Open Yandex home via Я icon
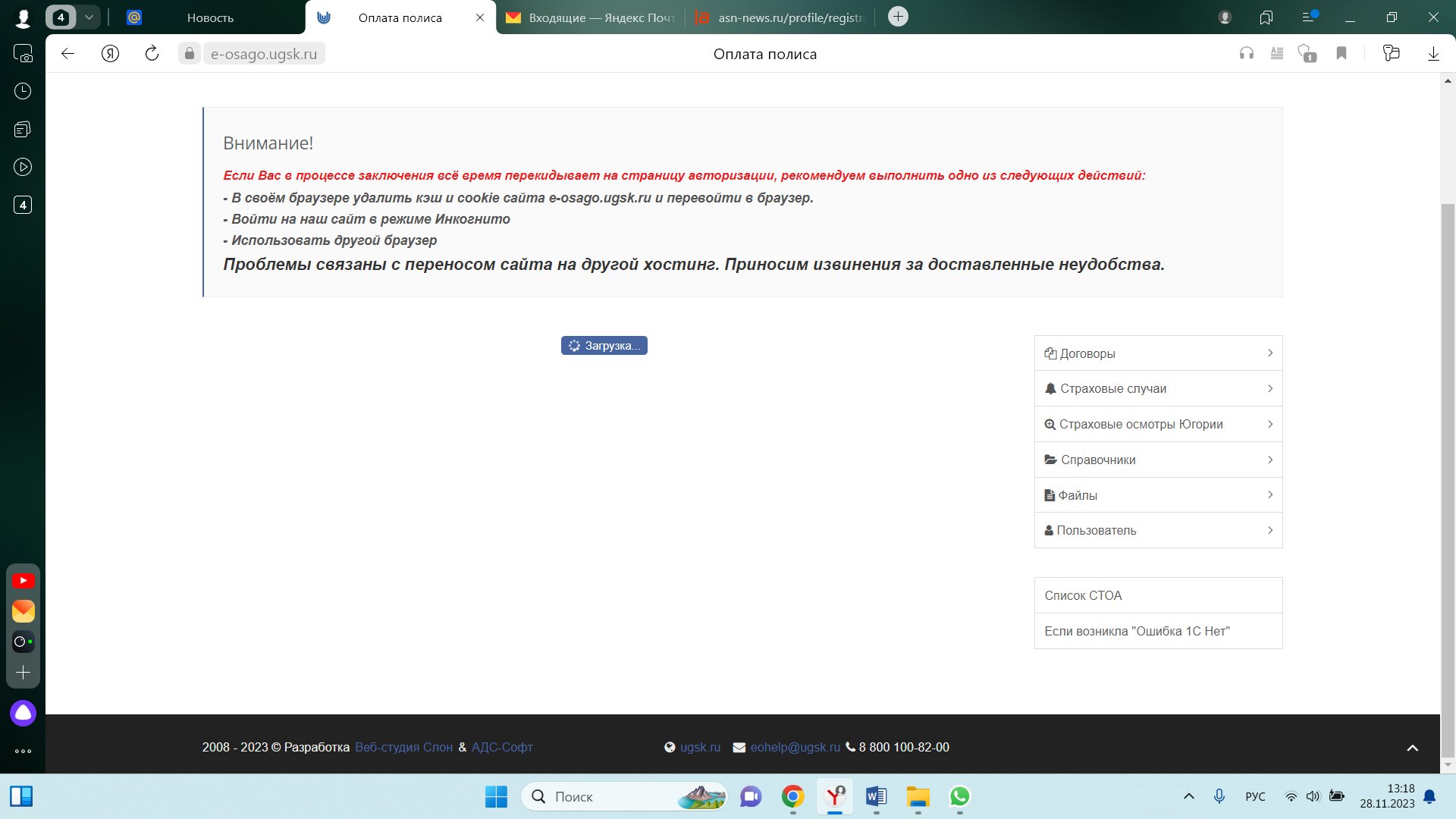 coord(110,53)
